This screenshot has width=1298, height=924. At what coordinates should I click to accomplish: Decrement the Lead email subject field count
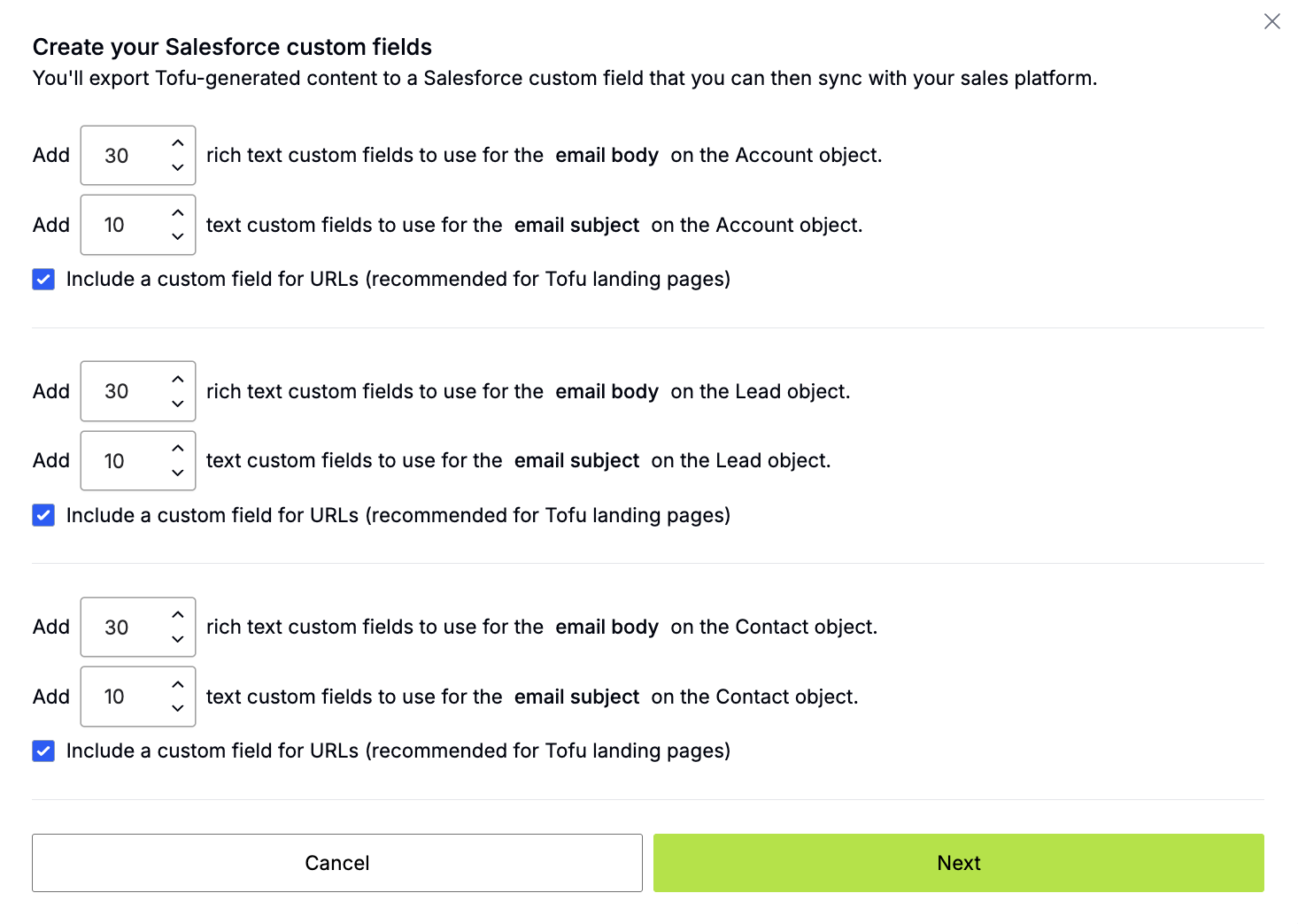click(x=177, y=474)
